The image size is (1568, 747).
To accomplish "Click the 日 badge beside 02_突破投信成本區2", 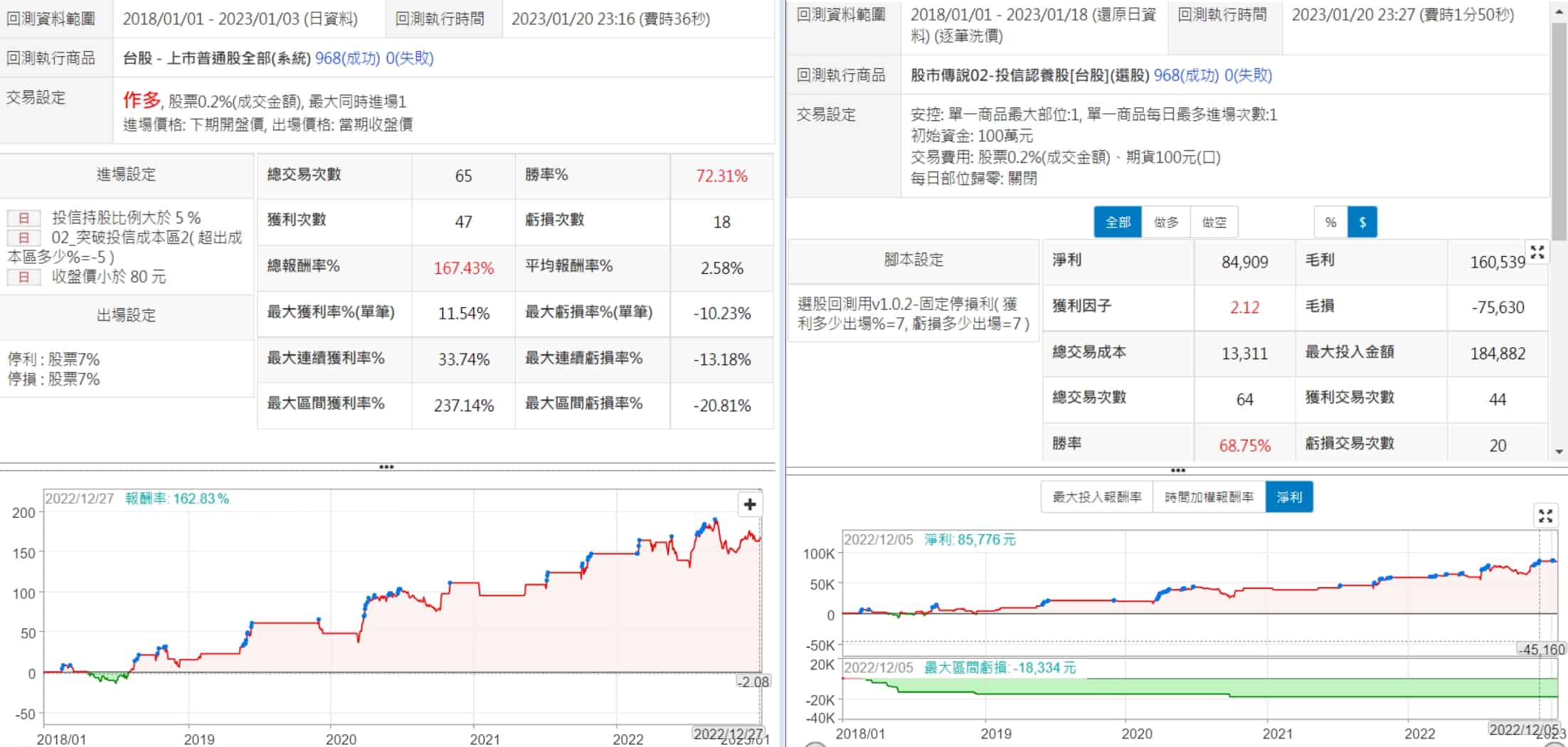I will pos(23,238).
